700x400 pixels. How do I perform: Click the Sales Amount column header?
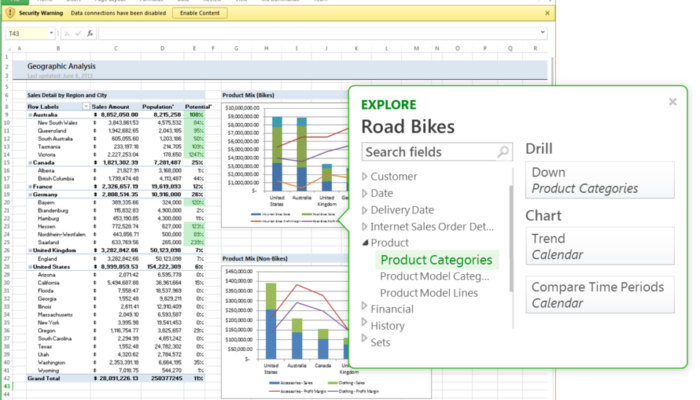pyautogui.click(x=110, y=107)
